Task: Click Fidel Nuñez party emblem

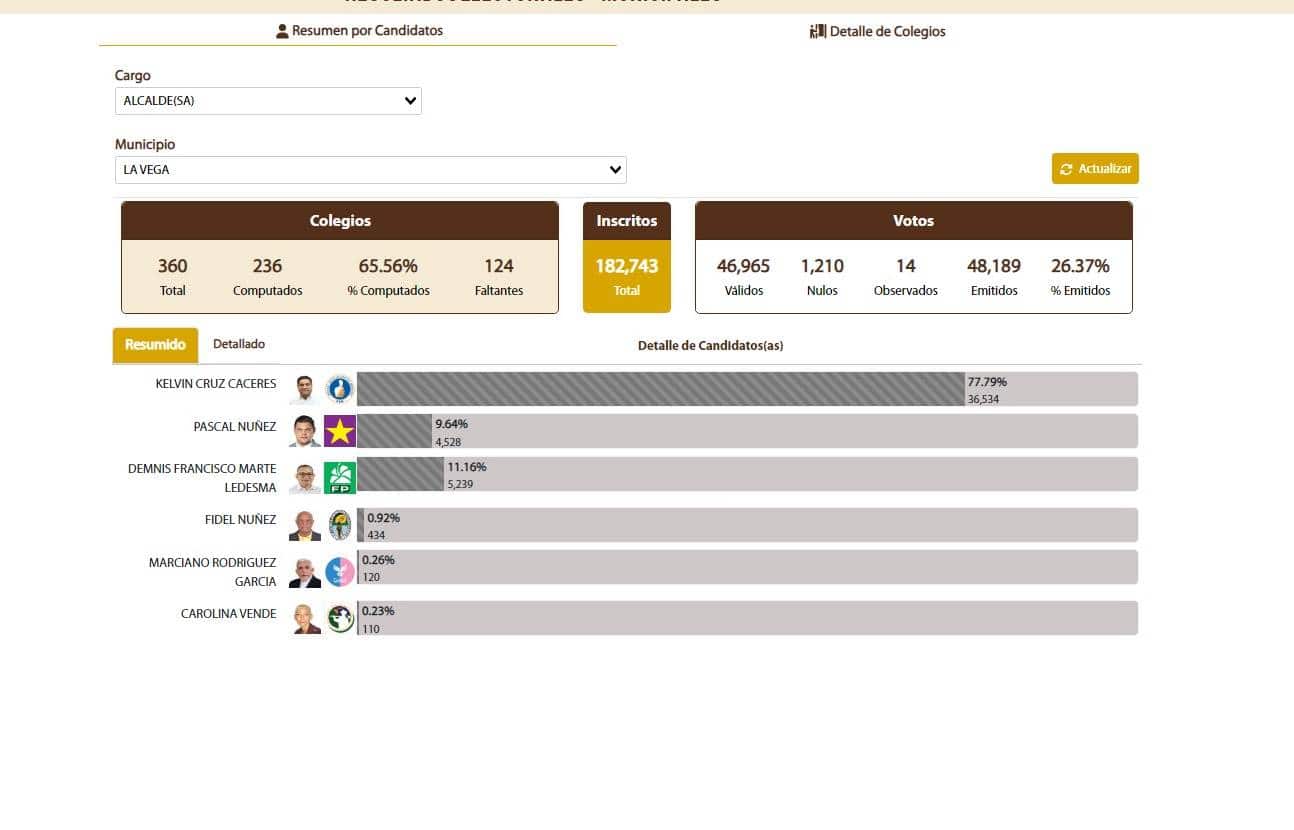Action: (x=340, y=525)
